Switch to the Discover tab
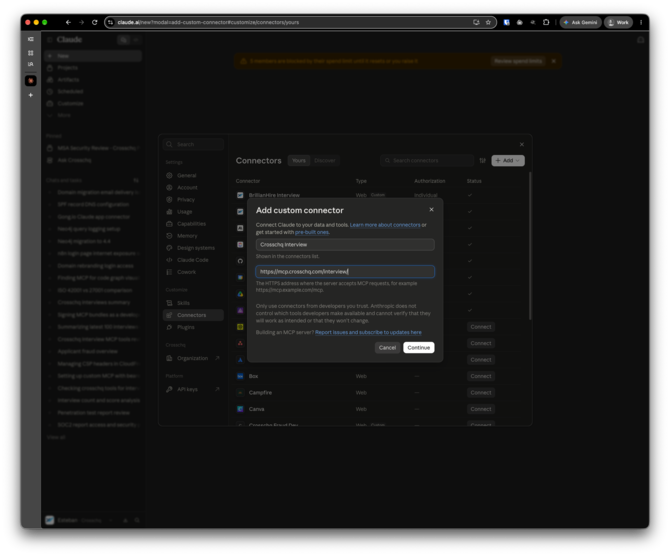Screen dimensions: 670x556 click(325, 161)
